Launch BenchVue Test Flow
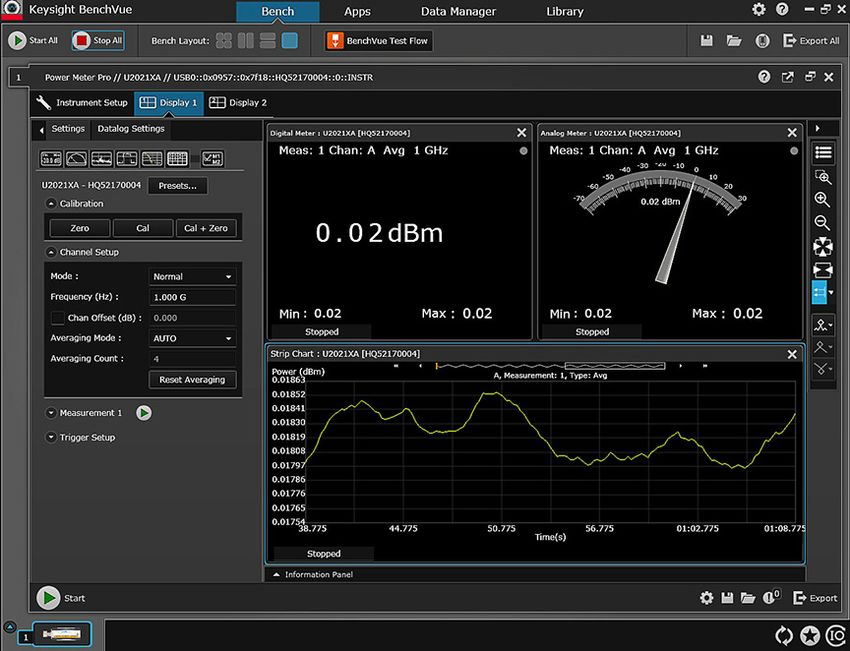 point(378,41)
